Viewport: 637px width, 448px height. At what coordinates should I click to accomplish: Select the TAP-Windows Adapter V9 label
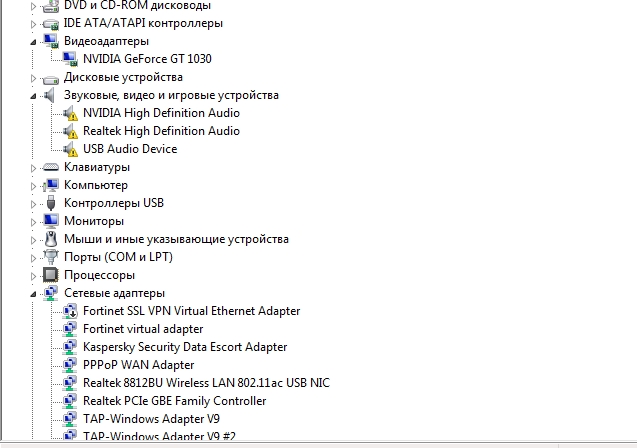151,419
